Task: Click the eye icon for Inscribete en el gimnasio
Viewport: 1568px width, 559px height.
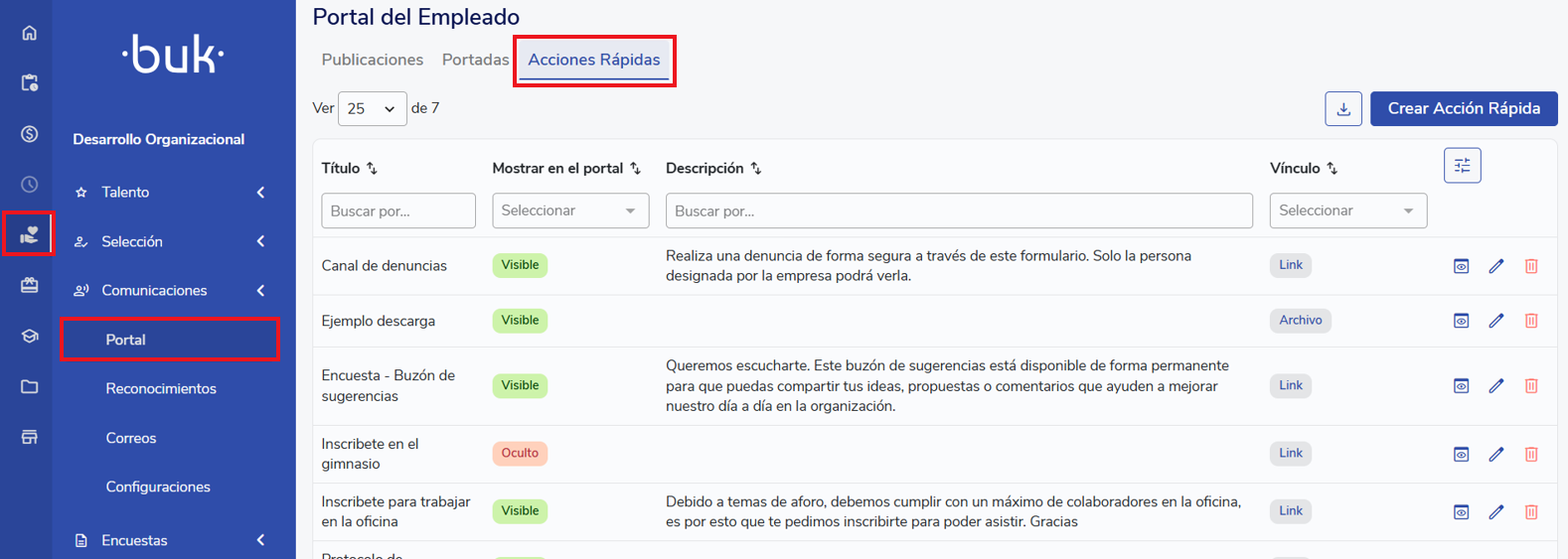Action: [x=1461, y=454]
